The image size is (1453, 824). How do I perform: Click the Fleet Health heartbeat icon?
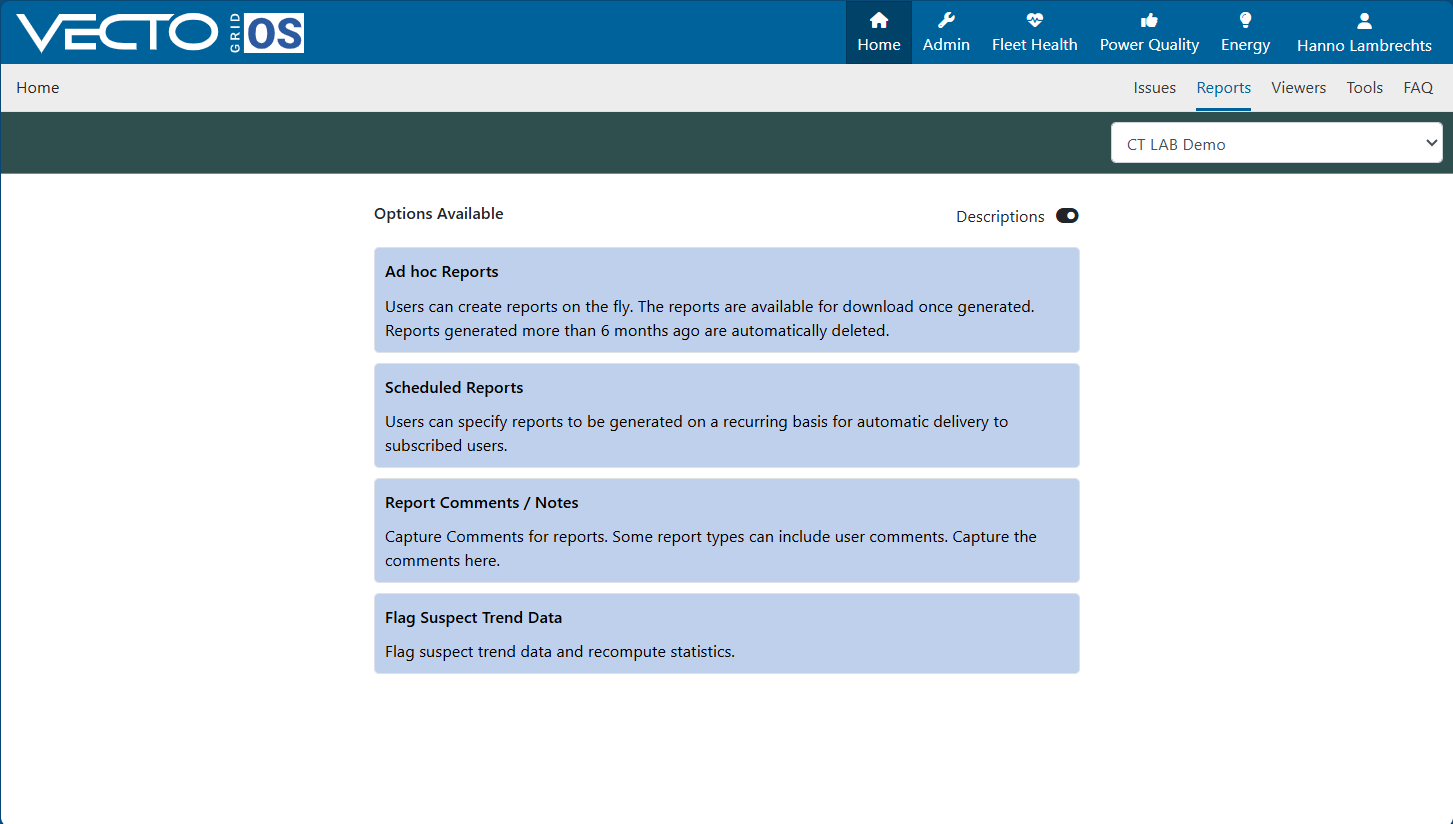(x=1034, y=20)
